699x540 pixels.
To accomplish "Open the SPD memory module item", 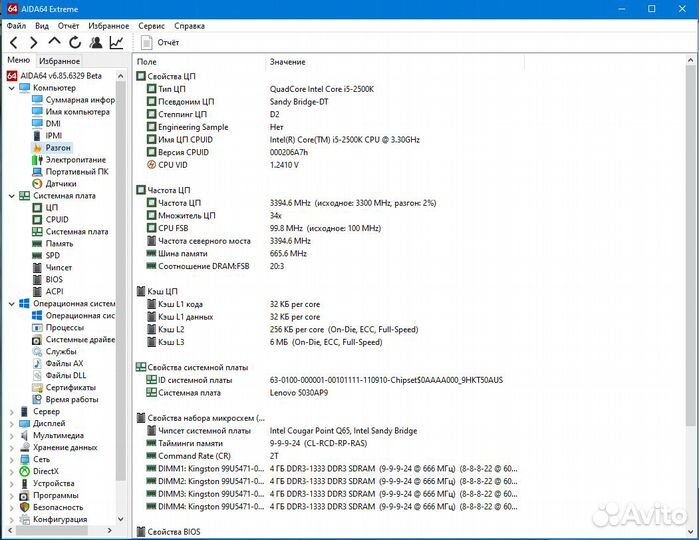I will click(46, 256).
